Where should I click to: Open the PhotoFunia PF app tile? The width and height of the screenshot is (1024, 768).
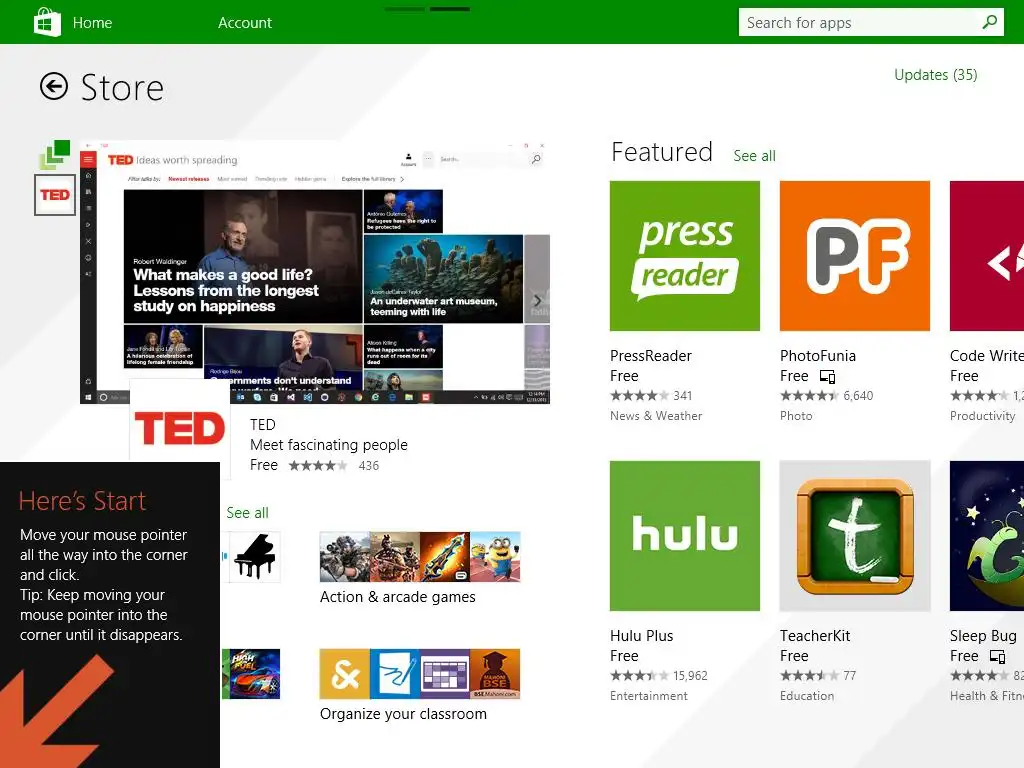tap(854, 256)
